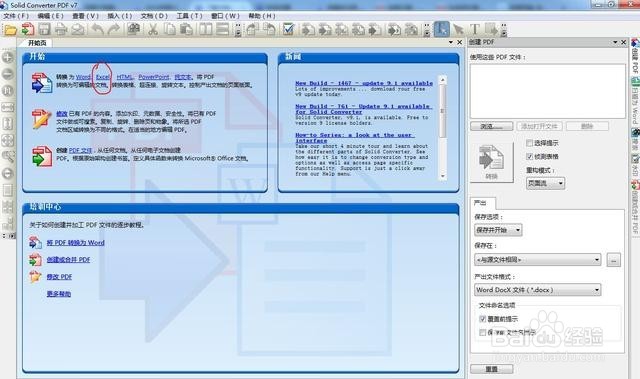Click the zoom in plus icon
This screenshot has width=640, height=379.
tap(8, 58)
